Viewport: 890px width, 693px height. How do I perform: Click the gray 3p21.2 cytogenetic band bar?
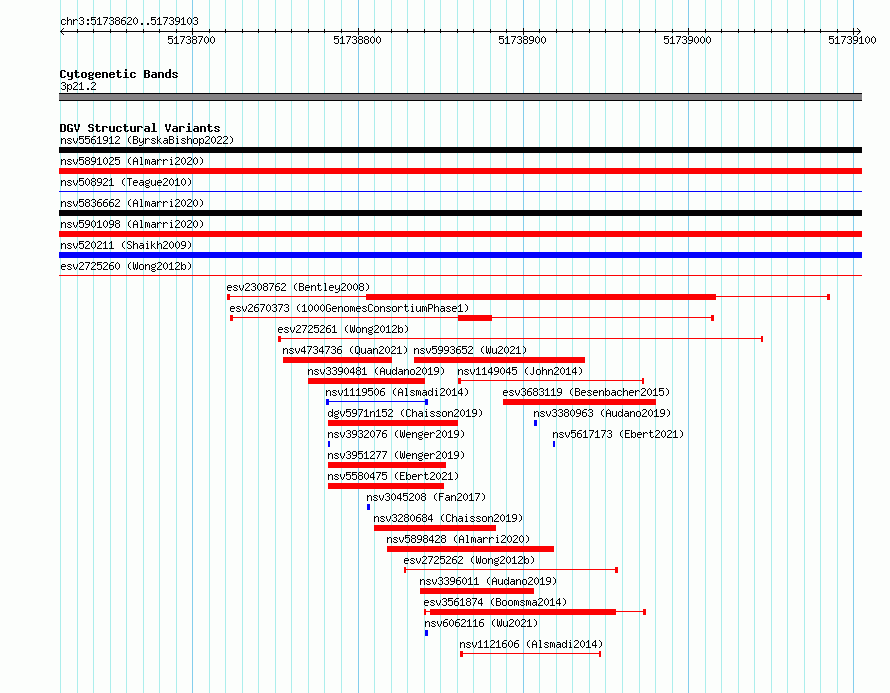pos(460,97)
